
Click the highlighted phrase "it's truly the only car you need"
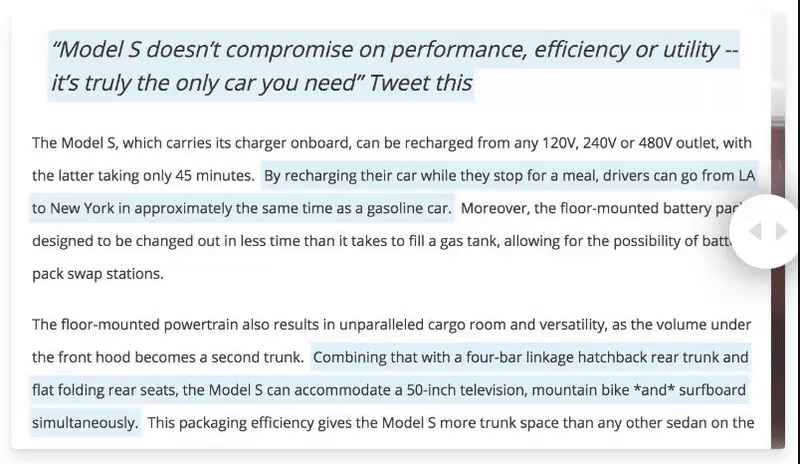[x=204, y=83]
